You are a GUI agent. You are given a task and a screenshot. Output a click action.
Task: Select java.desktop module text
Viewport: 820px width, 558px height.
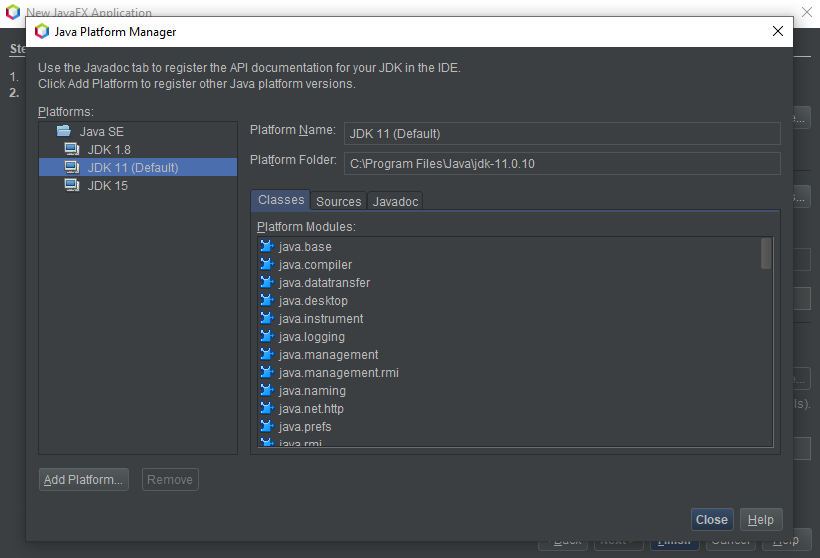(x=313, y=301)
